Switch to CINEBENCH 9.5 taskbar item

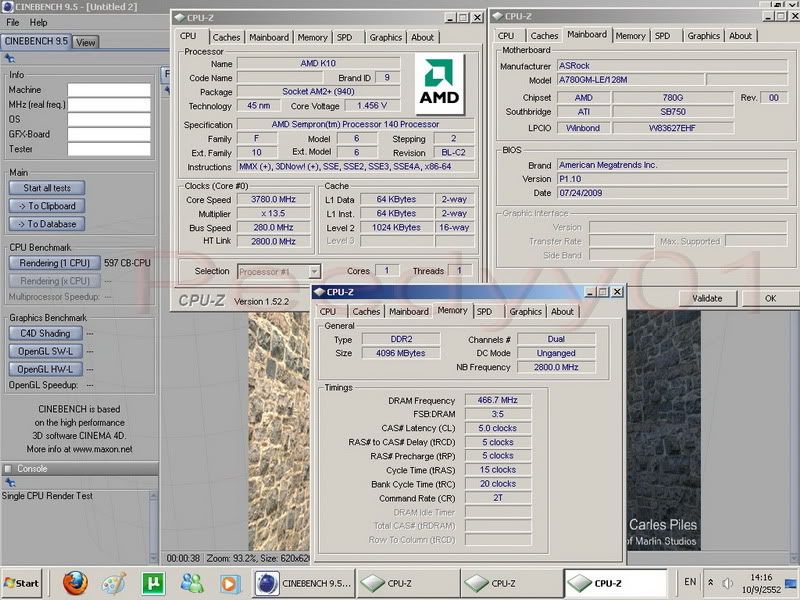pos(304,583)
